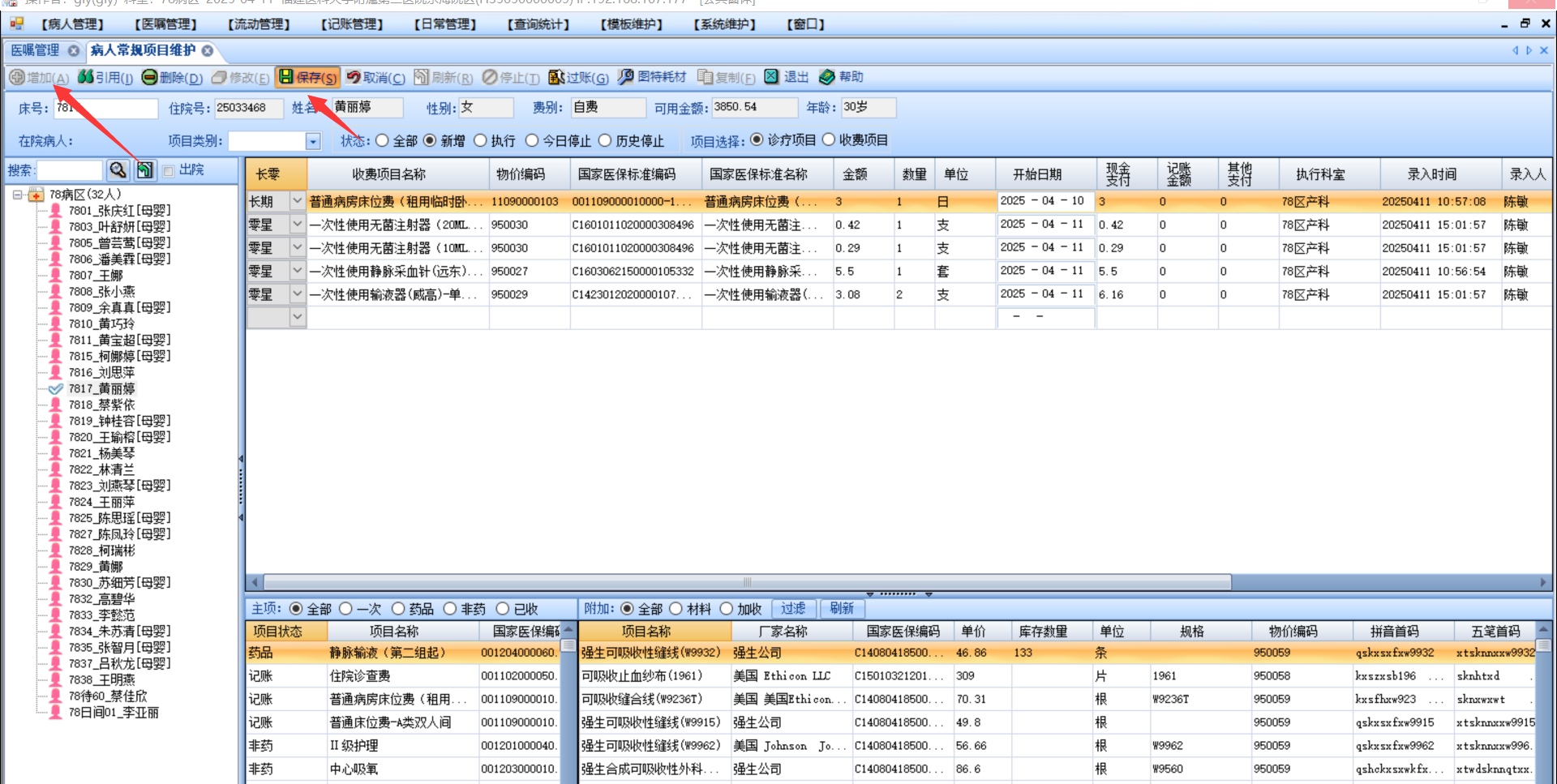Select the 历史停止 radio button

605,141
